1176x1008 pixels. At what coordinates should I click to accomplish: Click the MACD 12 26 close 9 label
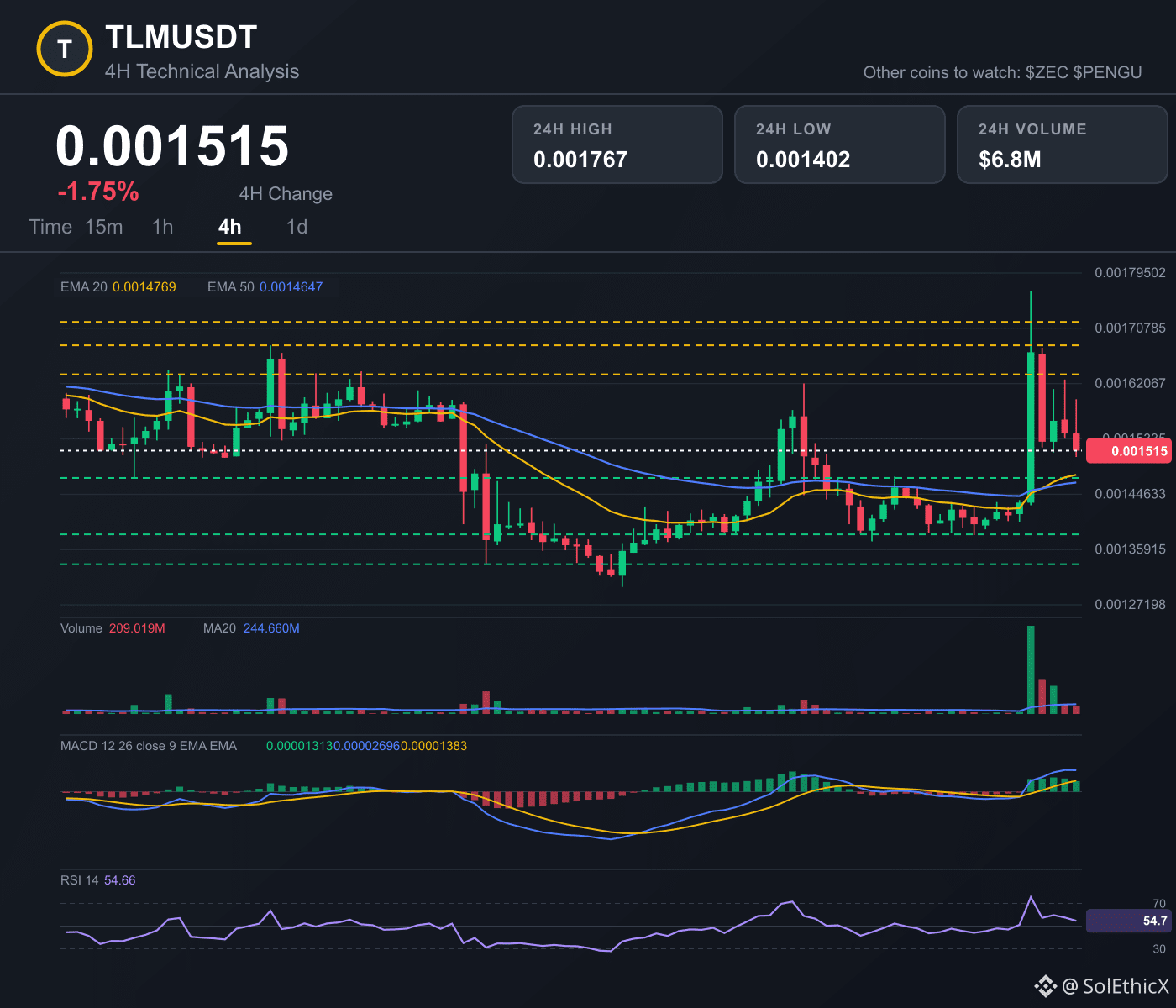click(x=149, y=746)
